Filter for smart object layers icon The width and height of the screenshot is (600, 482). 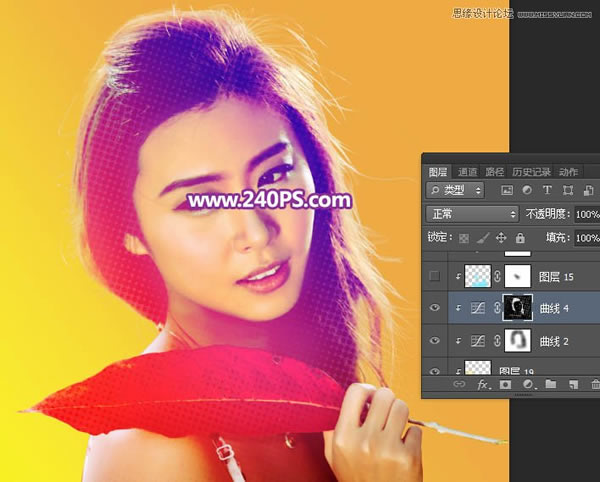(589, 190)
